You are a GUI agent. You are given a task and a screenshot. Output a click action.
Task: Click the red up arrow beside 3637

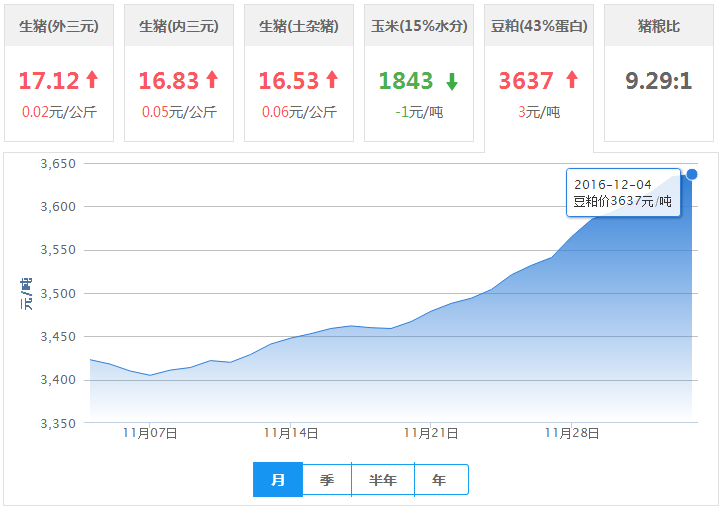572,79
